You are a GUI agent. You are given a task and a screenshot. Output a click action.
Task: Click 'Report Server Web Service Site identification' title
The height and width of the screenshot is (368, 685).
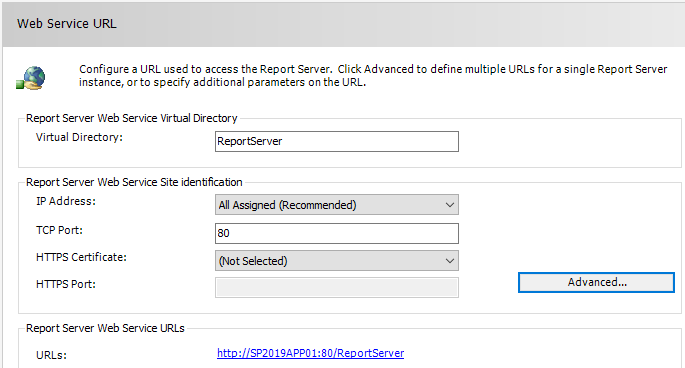[134, 182]
